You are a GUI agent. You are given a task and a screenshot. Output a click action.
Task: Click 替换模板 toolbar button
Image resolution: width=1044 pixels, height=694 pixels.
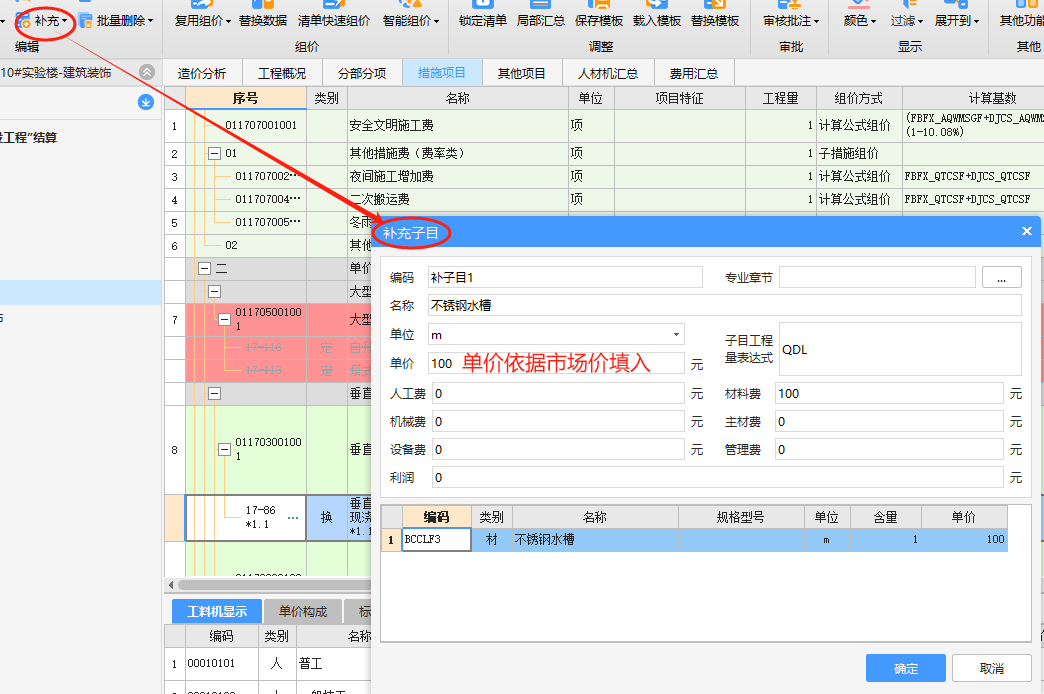click(x=714, y=21)
